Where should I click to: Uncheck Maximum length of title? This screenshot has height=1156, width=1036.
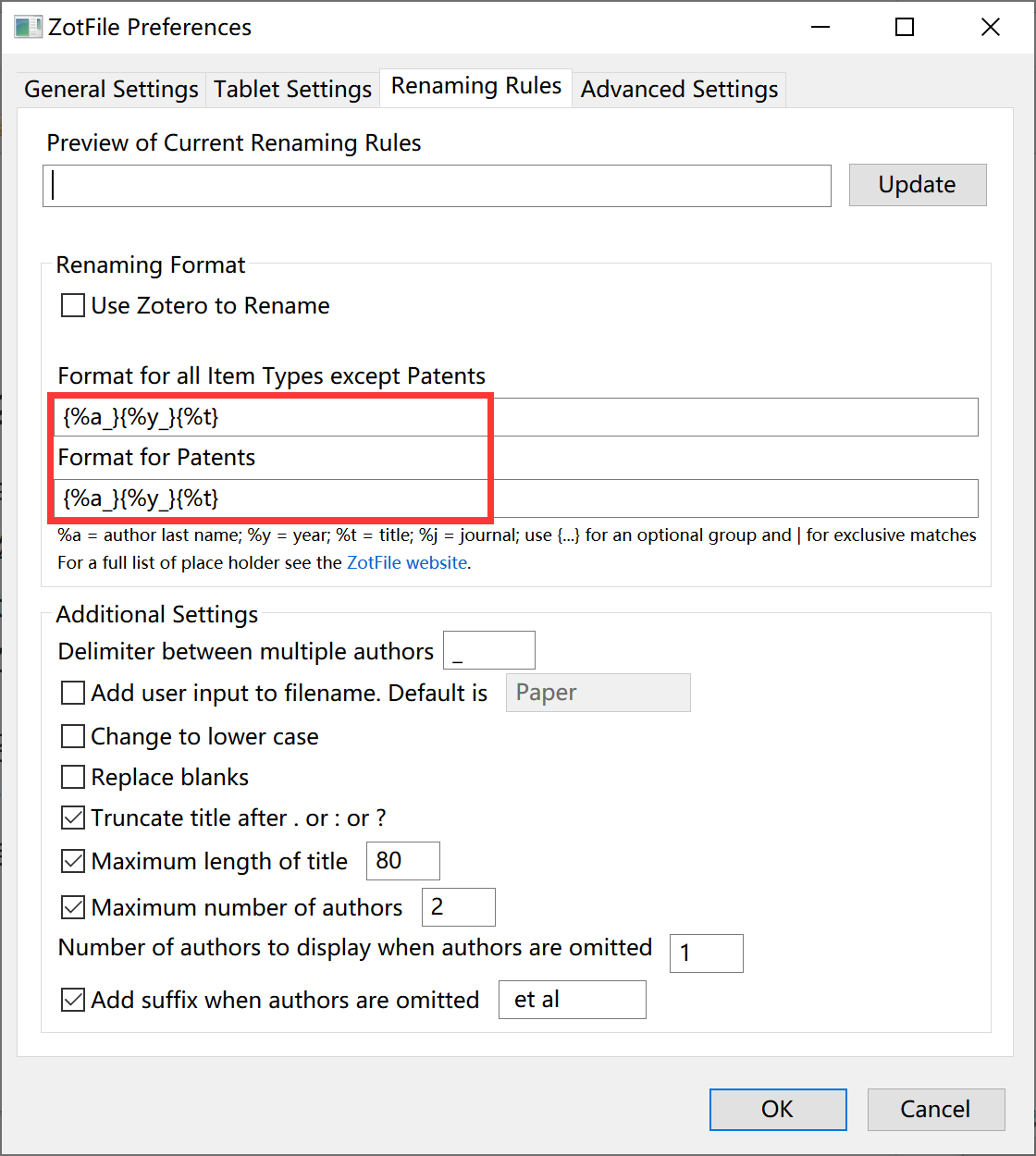(73, 861)
